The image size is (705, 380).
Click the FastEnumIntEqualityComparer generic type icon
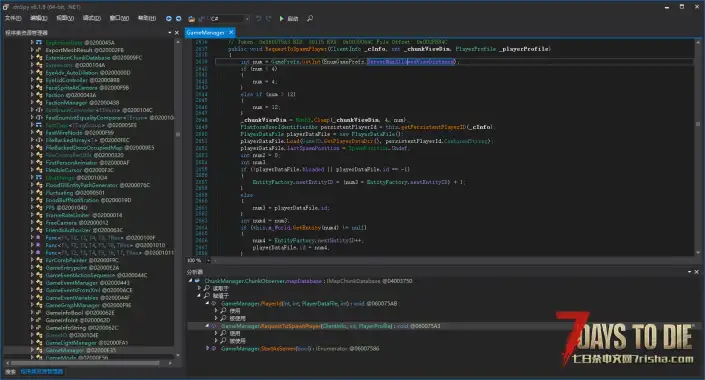pyautogui.click(x=39, y=117)
